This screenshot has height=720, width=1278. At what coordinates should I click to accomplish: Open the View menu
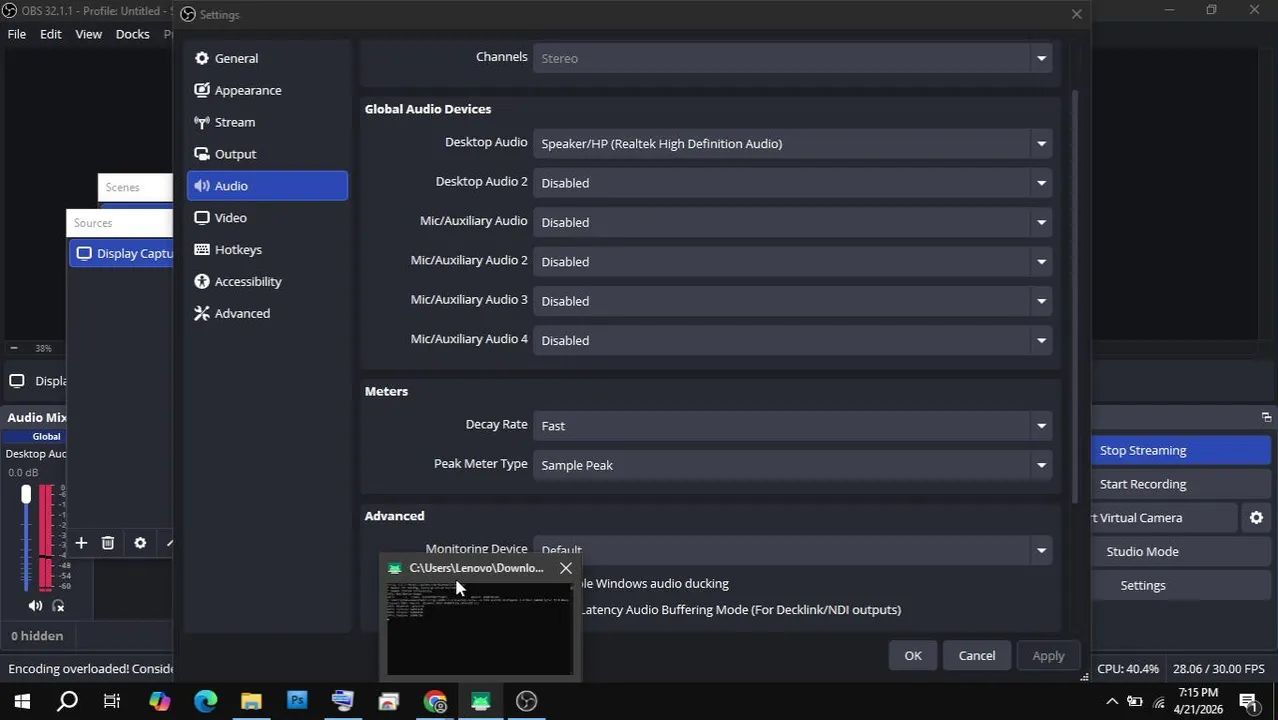click(x=88, y=34)
